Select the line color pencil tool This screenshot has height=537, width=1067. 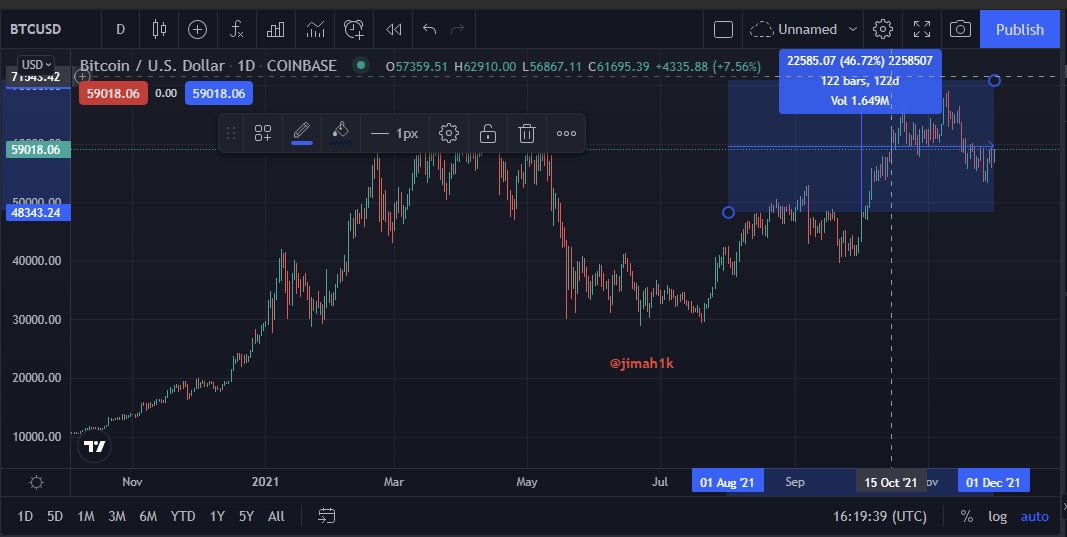coord(301,133)
